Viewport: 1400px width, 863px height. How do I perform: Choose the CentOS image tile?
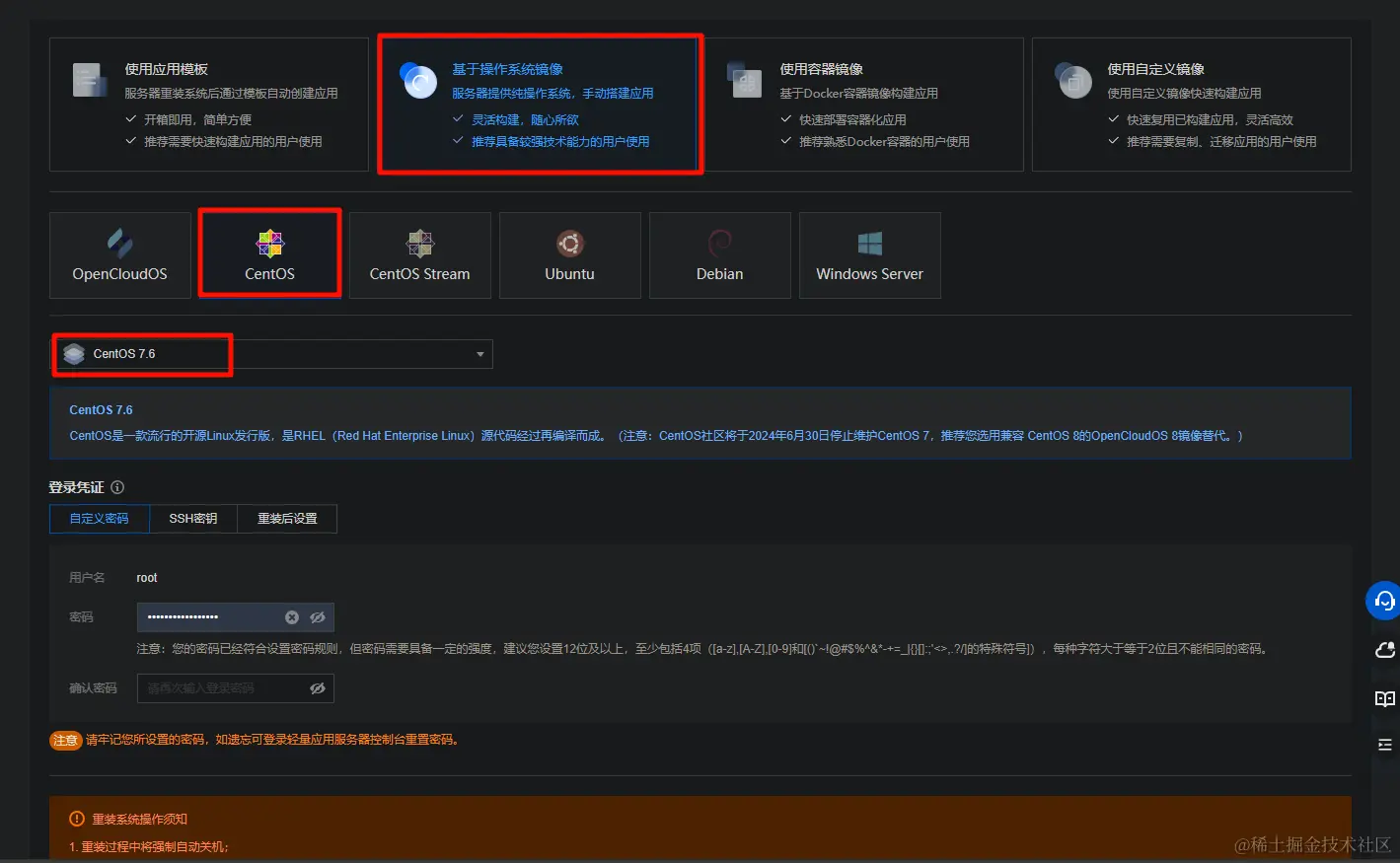coord(270,255)
